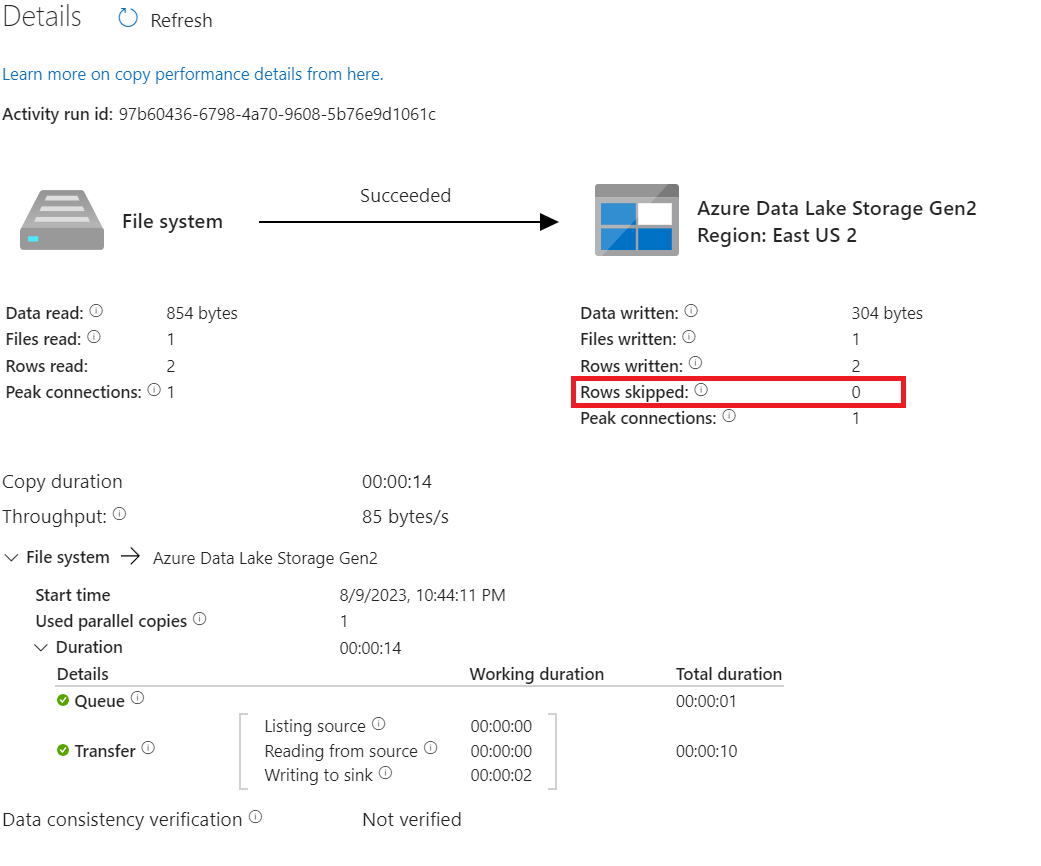Show info tooltip for Writing to sink
Image resolution: width=1041 pixels, height=866 pixels.
pyautogui.click(x=386, y=772)
